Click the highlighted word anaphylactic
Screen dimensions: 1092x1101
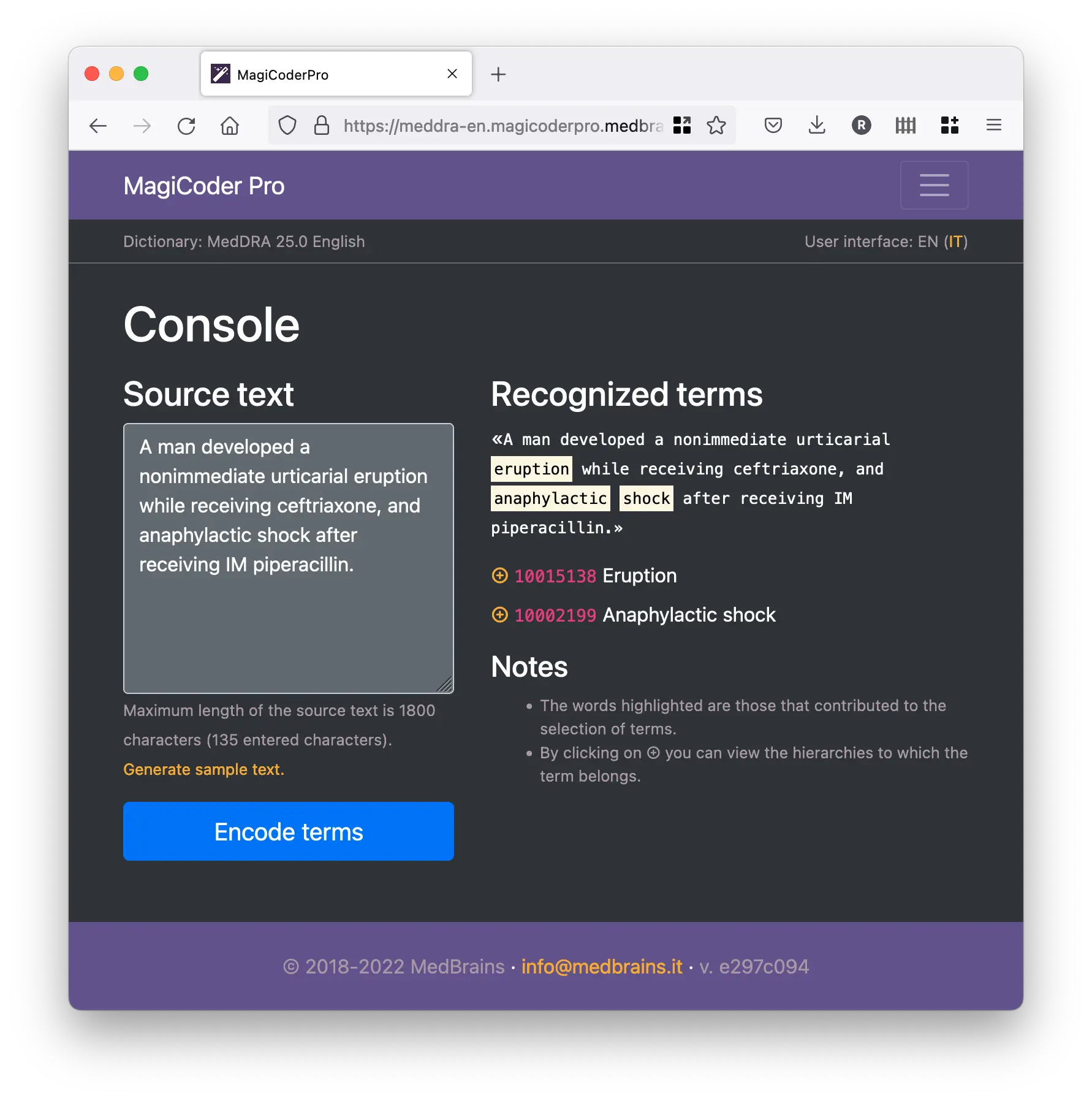click(550, 498)
